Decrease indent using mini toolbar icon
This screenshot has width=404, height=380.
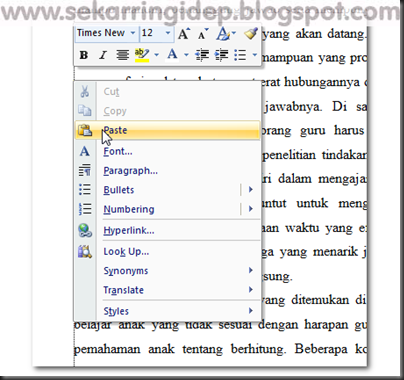click(x=202, y=55)
